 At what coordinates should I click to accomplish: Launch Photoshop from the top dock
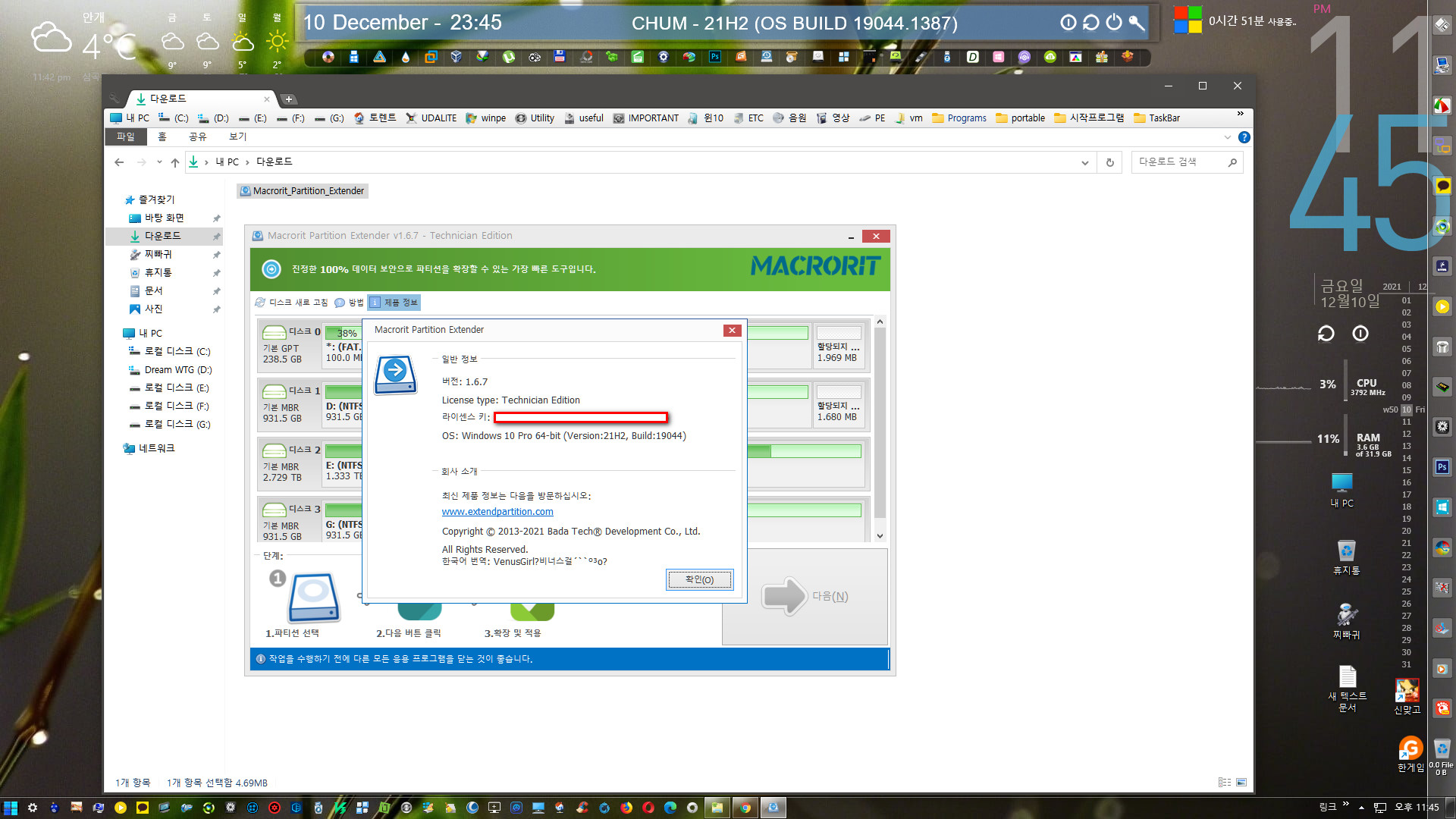coord(715,57)
